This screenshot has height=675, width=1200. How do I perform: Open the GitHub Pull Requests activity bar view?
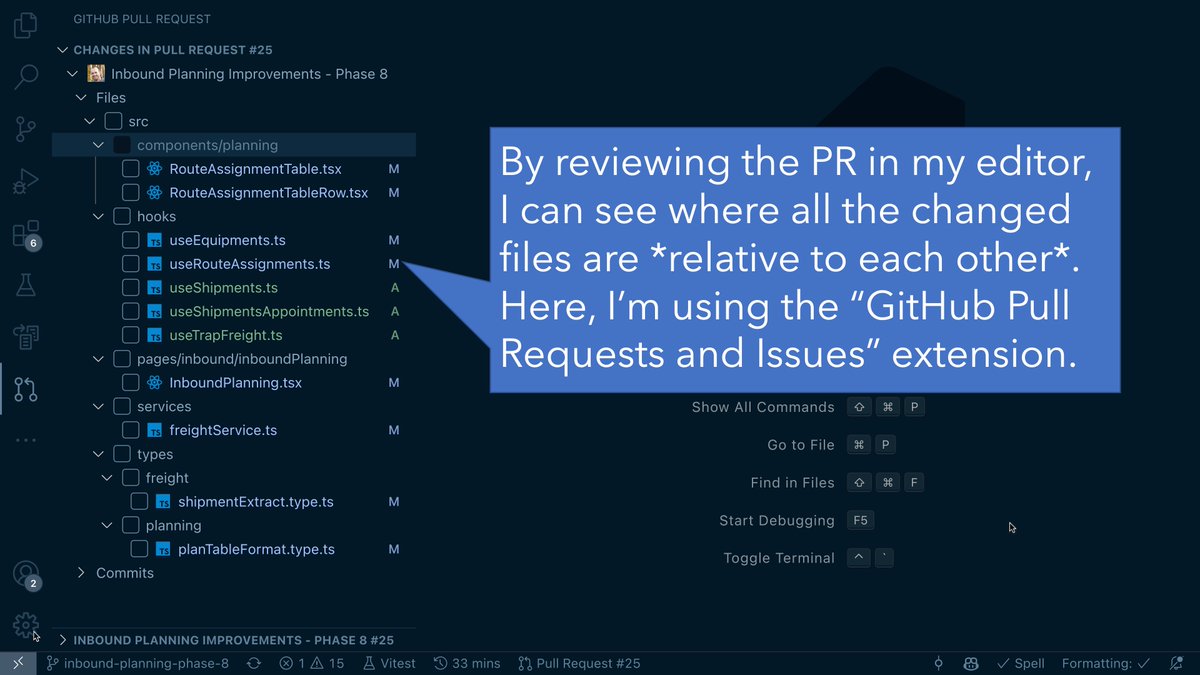click(x=26, y=389)
